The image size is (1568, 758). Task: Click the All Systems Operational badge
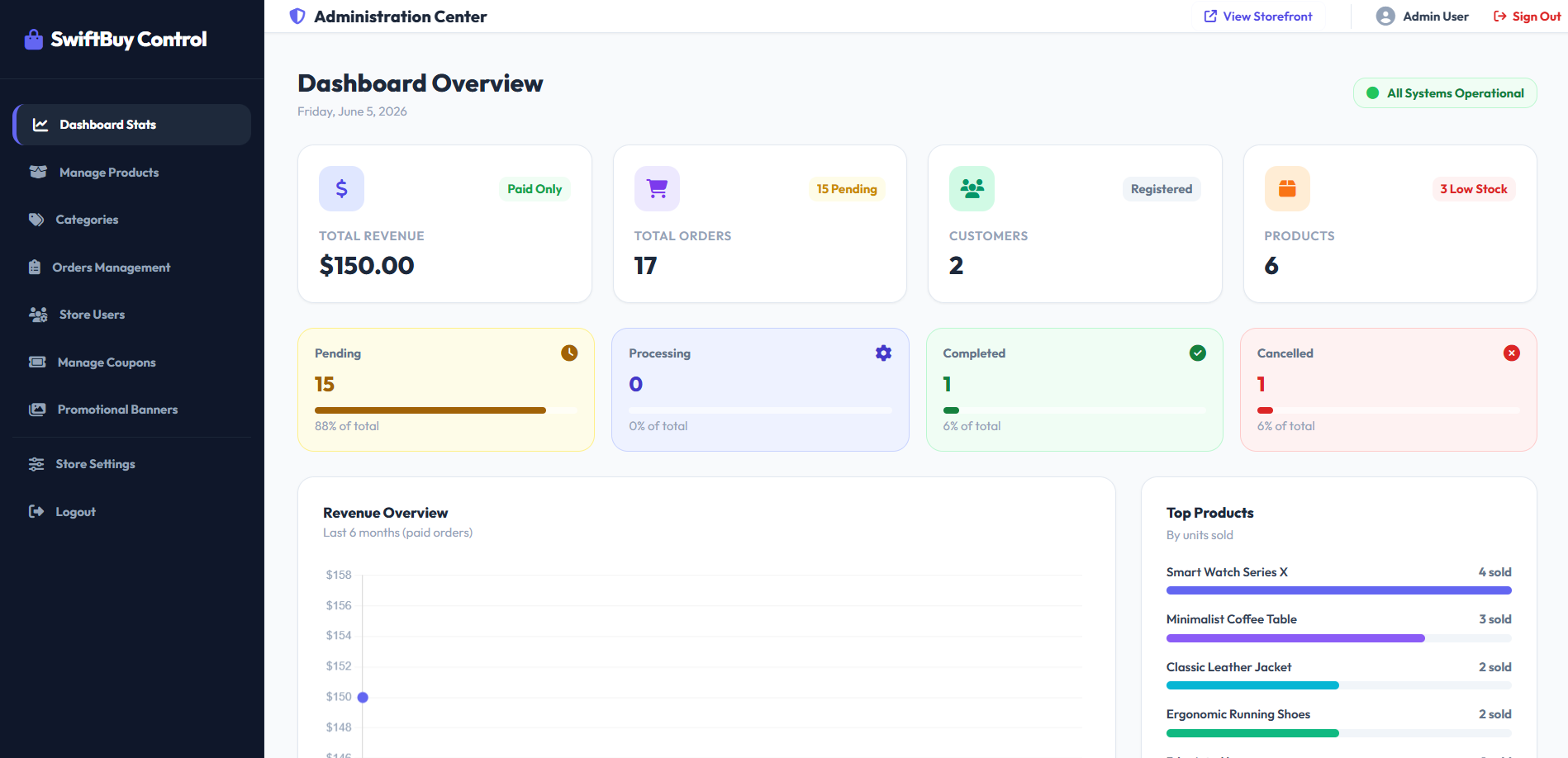(1445, 93)
